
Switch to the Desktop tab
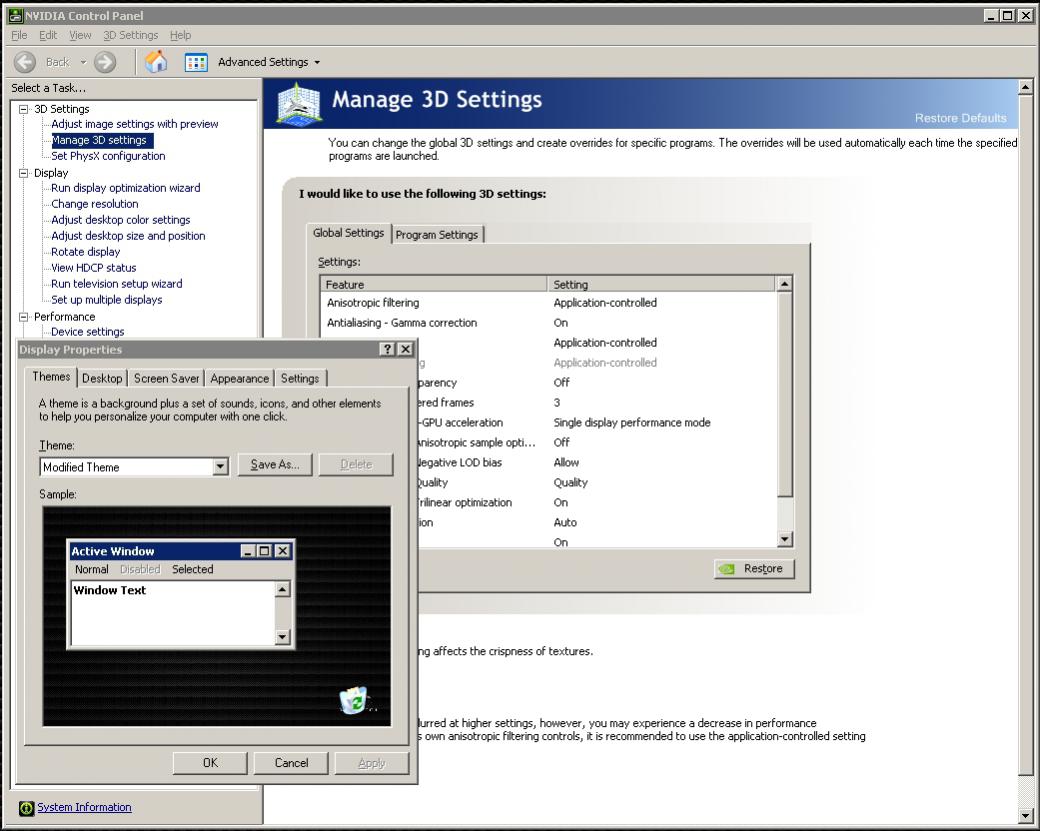click(x=102, y=379)
